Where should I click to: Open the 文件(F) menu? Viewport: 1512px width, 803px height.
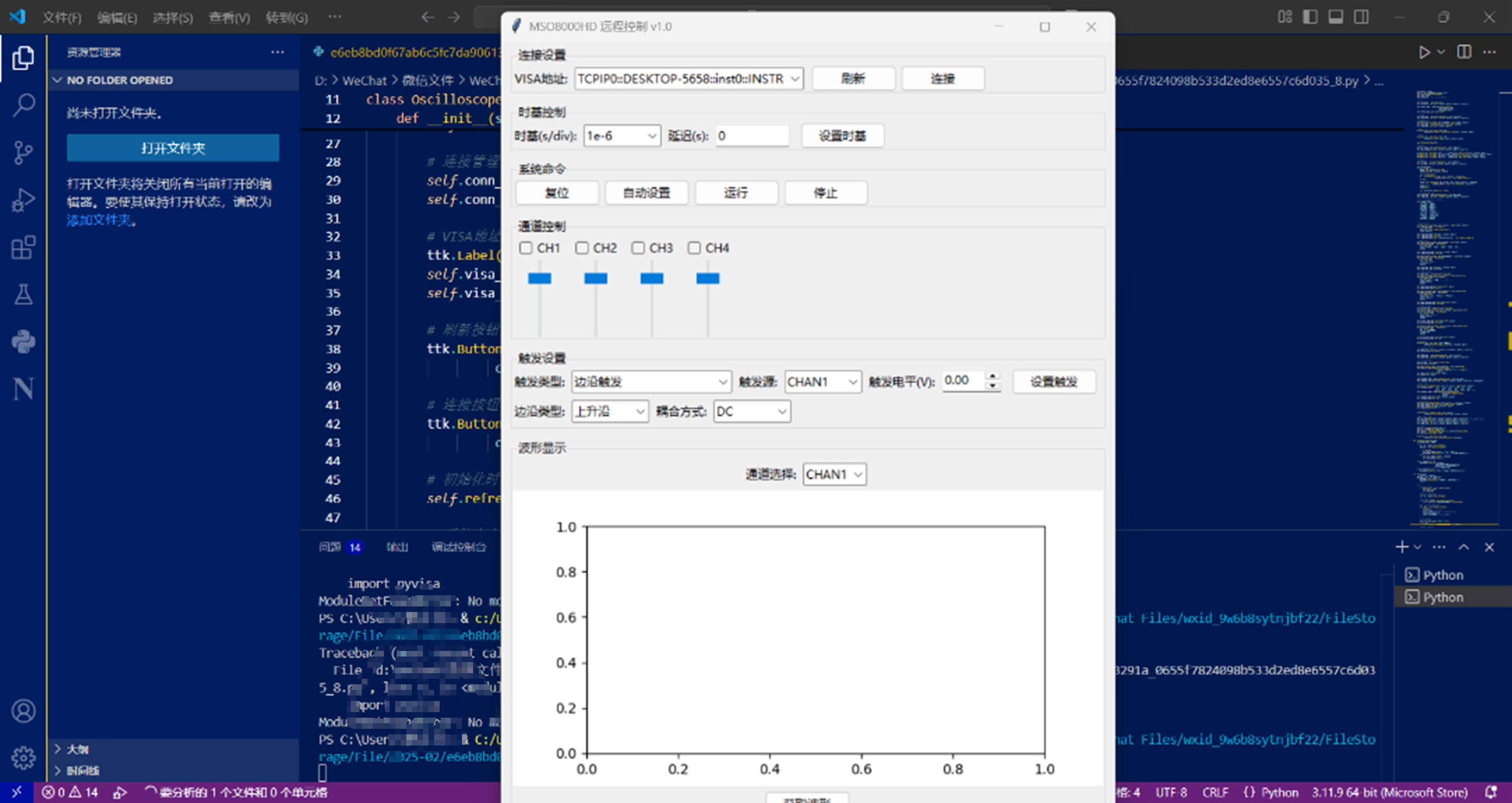[62, 17]
